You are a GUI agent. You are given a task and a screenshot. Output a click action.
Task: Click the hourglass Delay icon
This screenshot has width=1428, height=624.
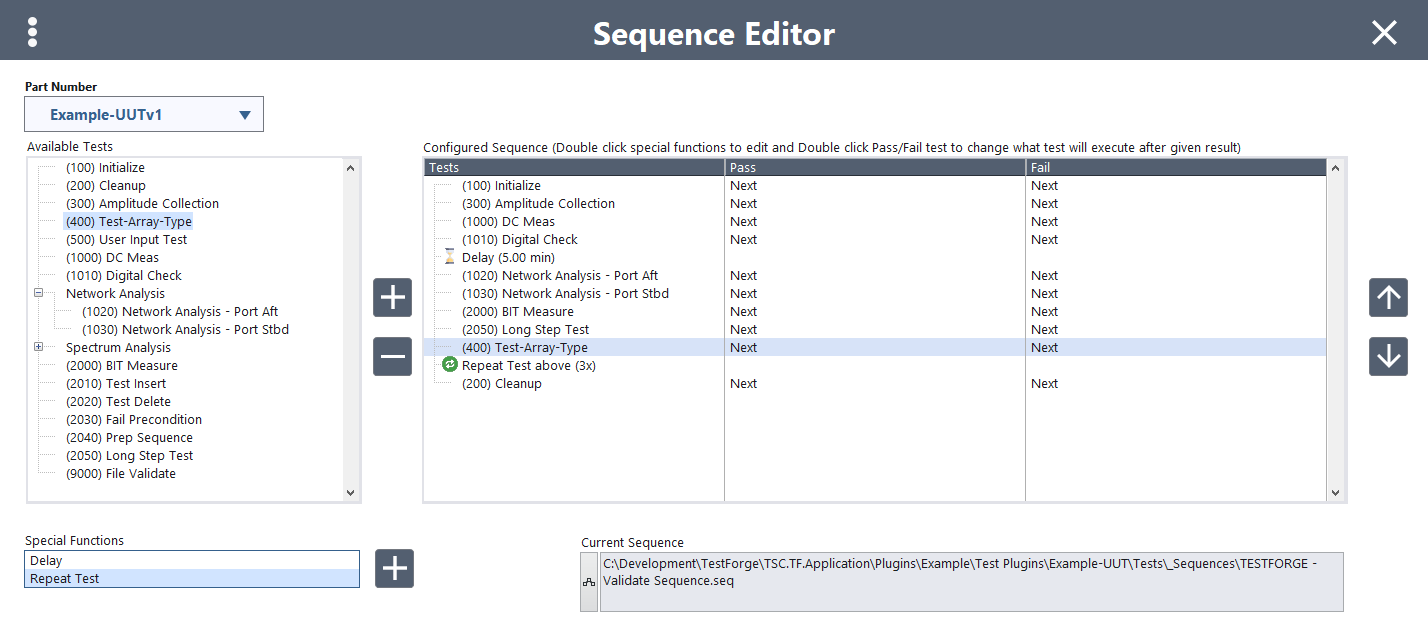449,257
